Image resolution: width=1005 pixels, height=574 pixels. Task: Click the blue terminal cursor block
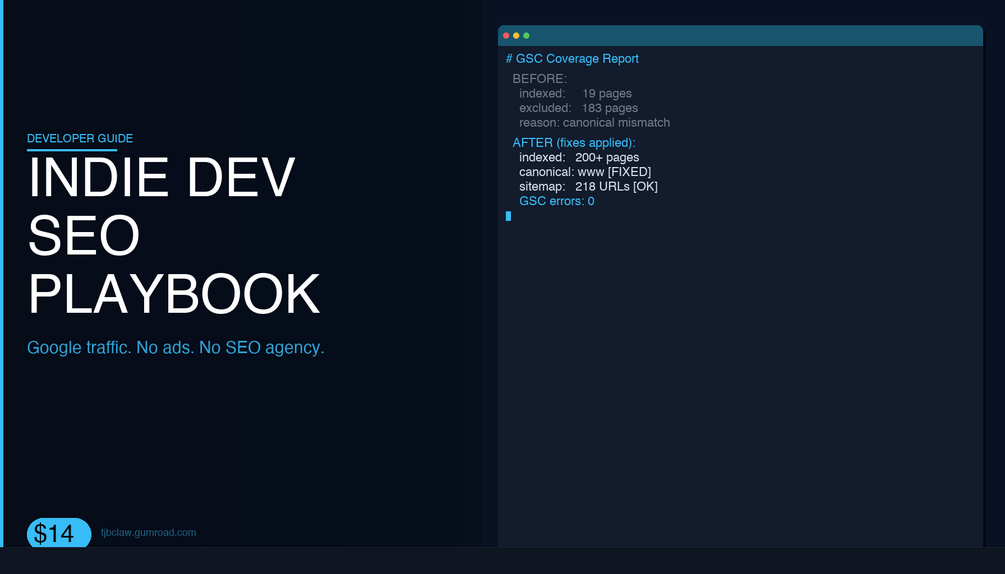508,217
